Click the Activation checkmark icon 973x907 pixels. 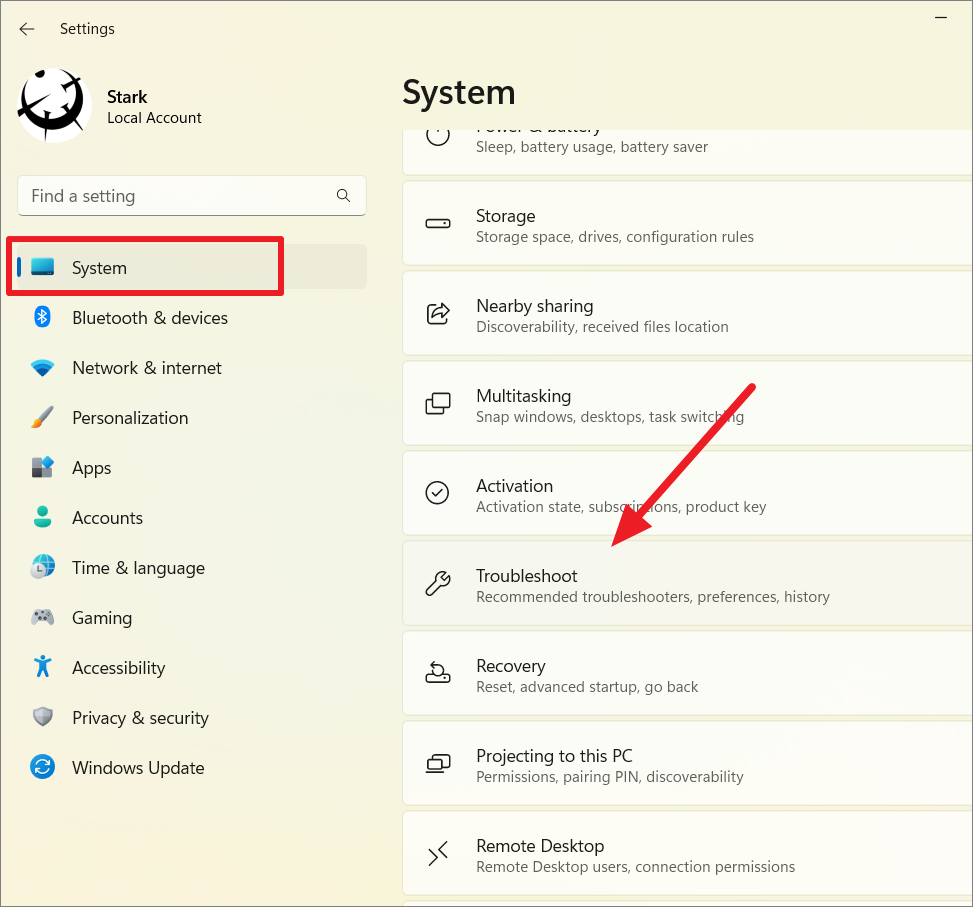437,493
